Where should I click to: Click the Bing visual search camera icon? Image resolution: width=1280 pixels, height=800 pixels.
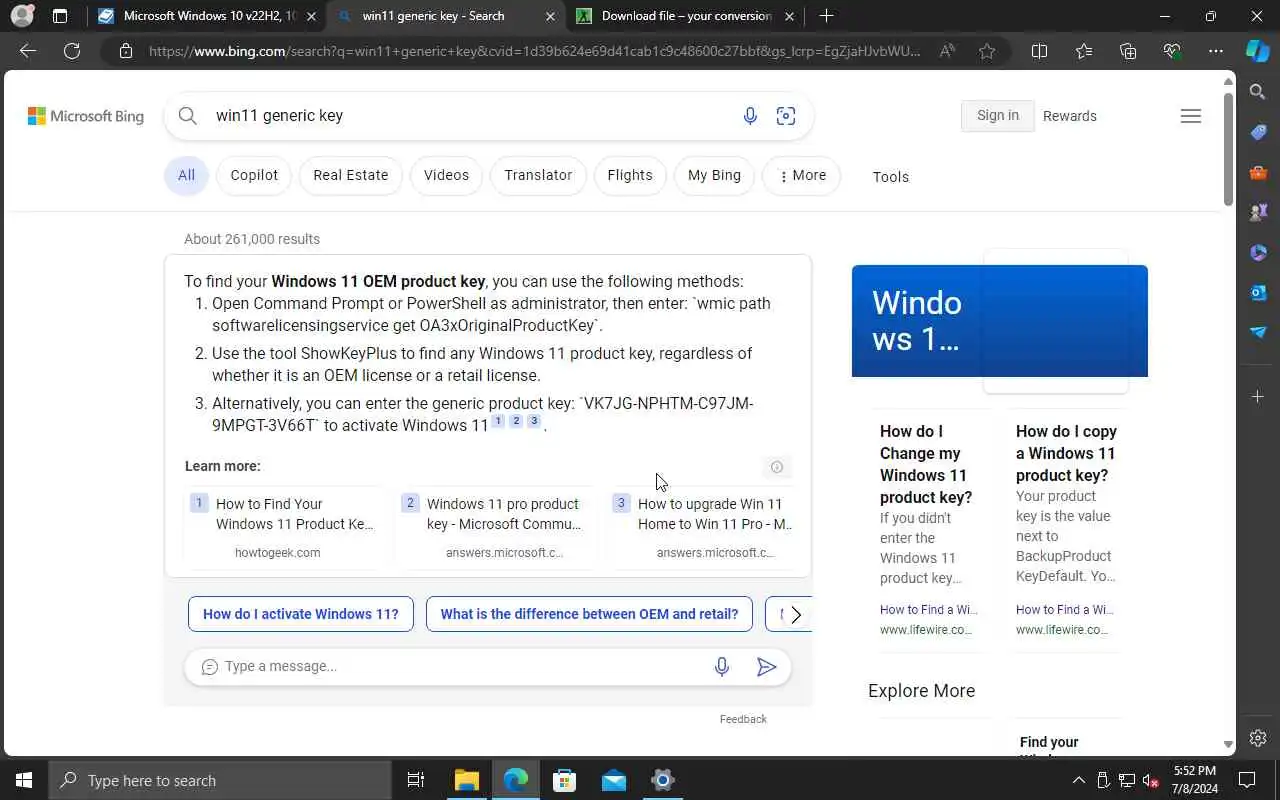click(x=786, y=116)
